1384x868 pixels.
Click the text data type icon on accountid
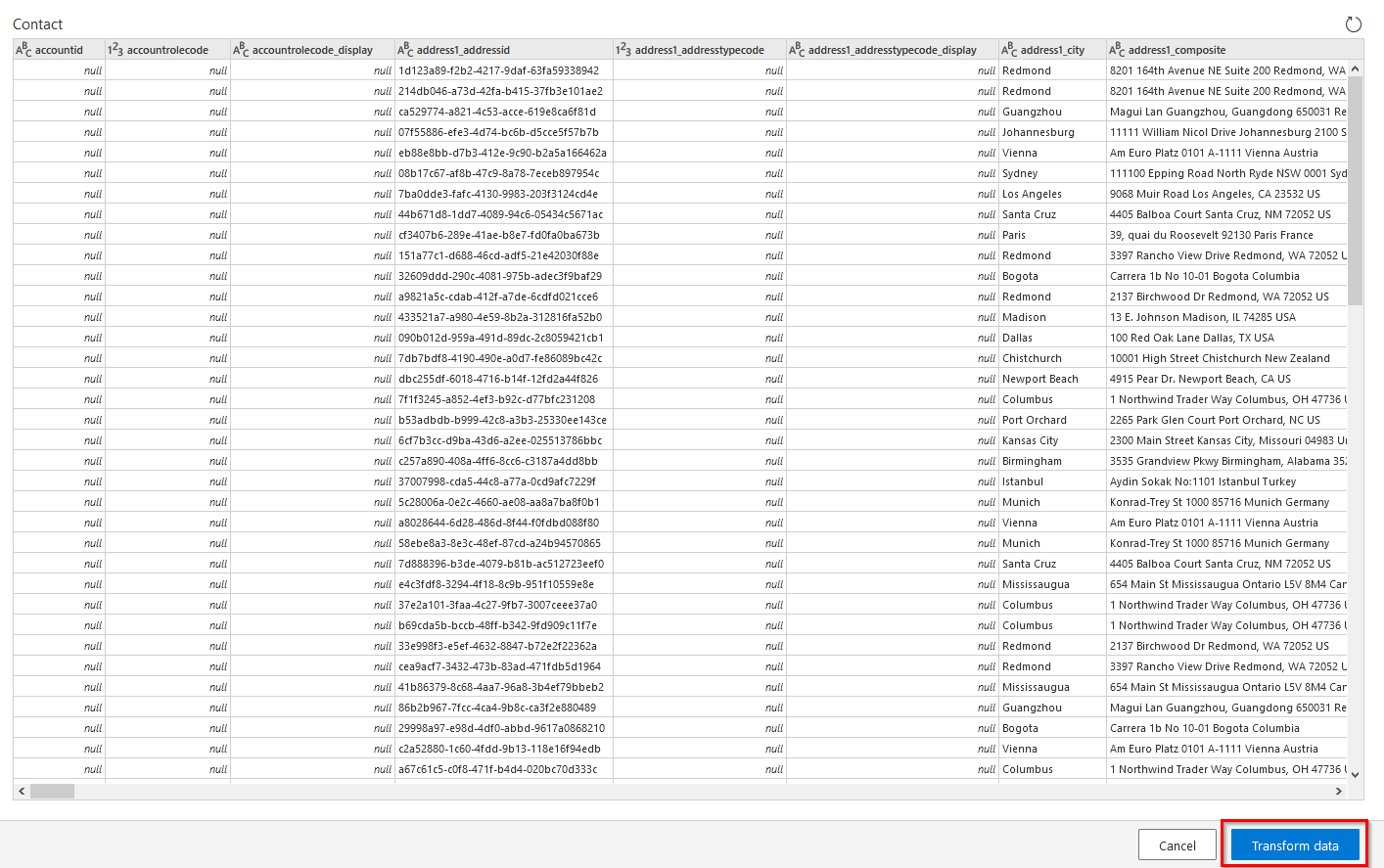click(23, 49)
